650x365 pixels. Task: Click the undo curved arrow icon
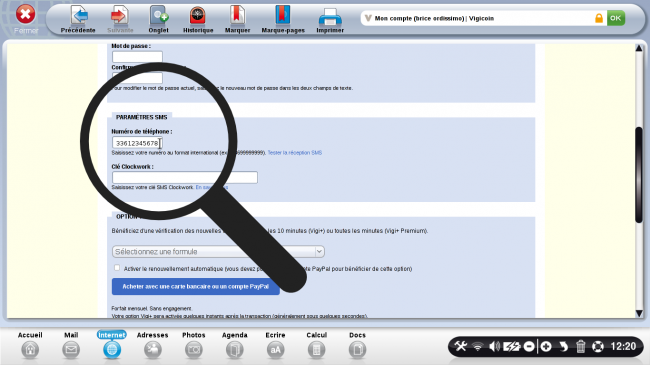pos(563,346)
